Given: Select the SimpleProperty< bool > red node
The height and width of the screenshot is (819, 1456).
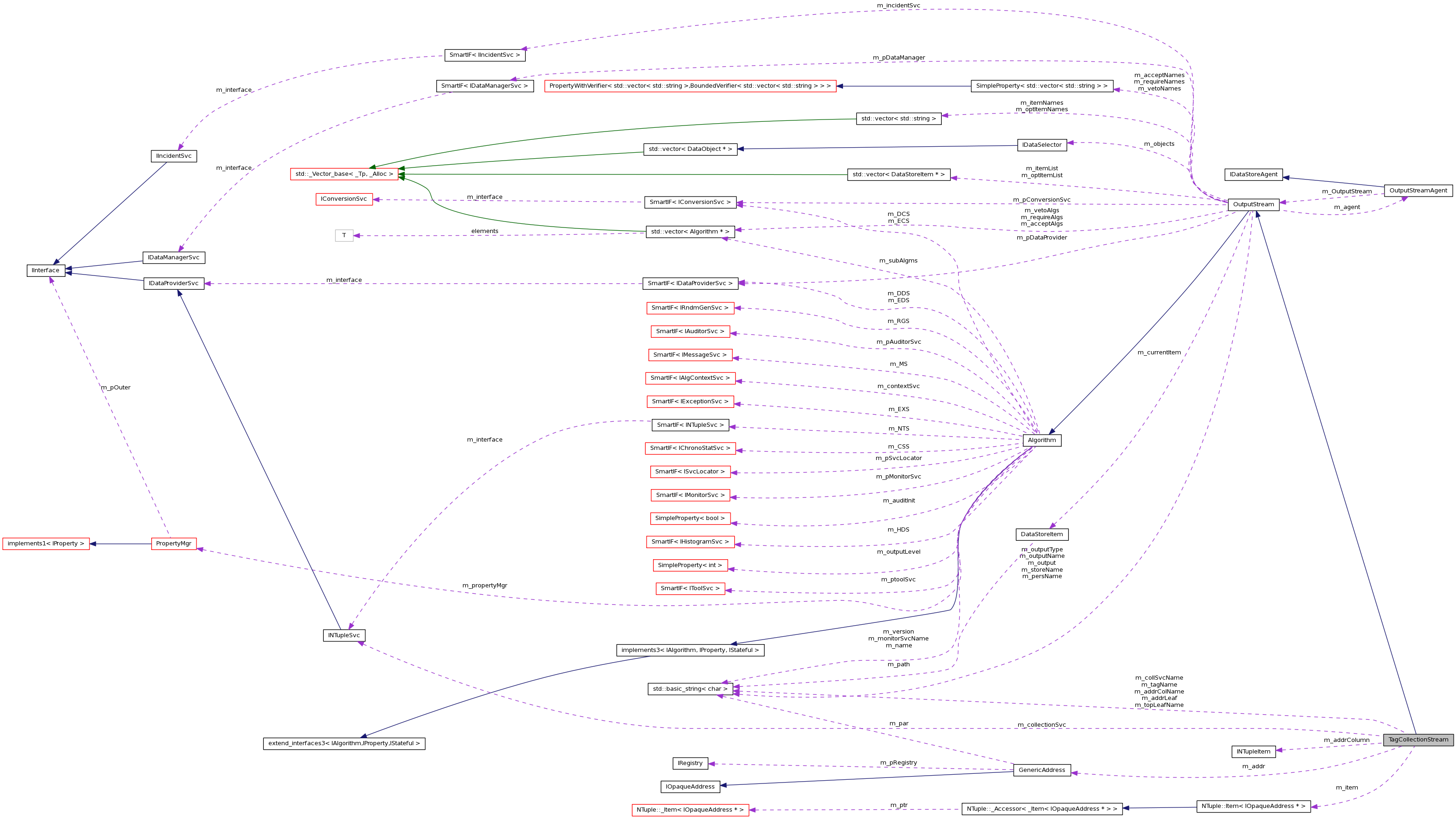Looking at the screenshot, I should pos(691,518).
